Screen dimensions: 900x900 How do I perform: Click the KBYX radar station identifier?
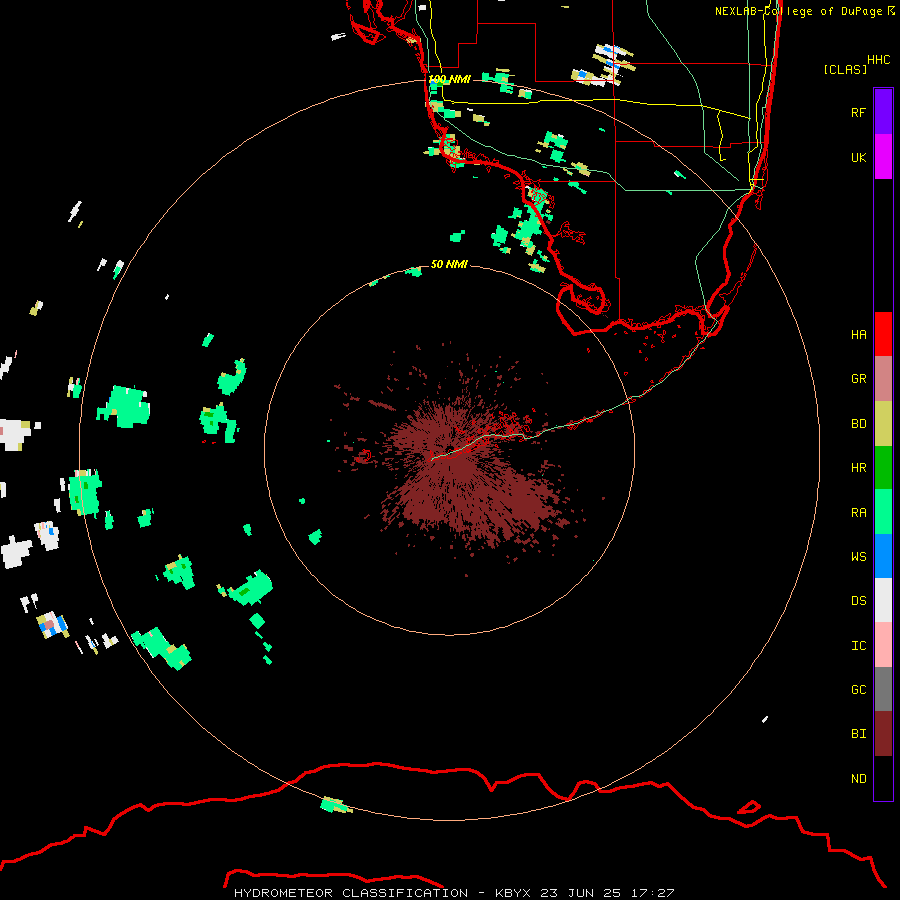tap(513, 893)
